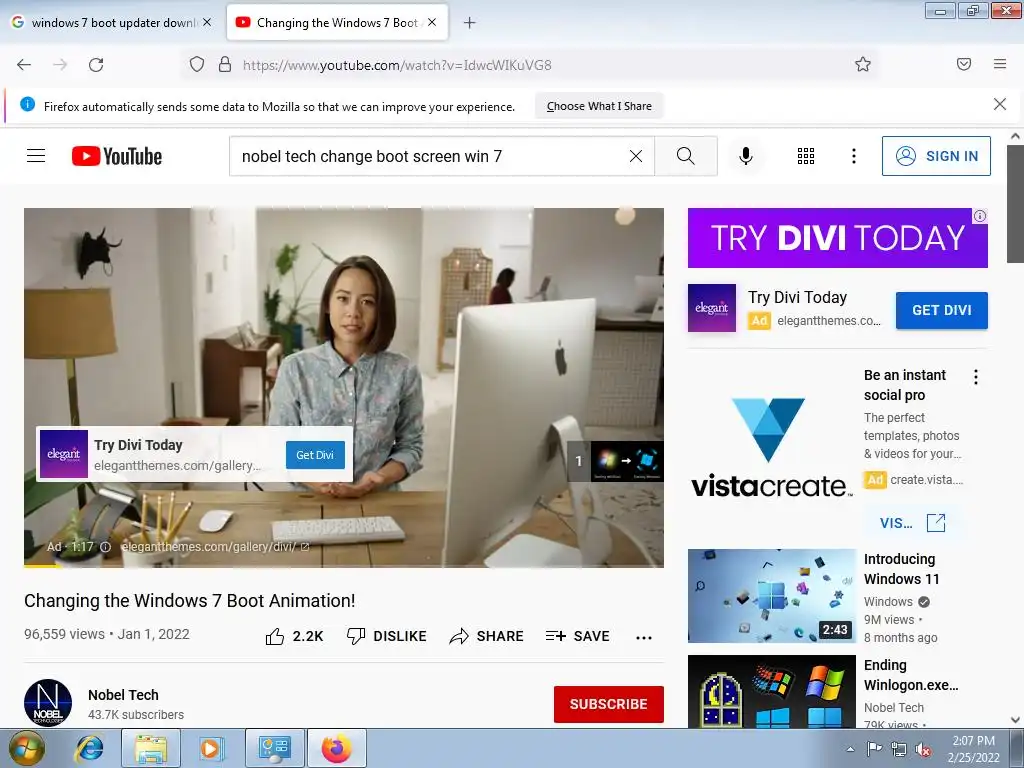Viewport: 1024px width, 768px height.
Task: Open the YouTube apps grid icon
Action: click(806, 156)
